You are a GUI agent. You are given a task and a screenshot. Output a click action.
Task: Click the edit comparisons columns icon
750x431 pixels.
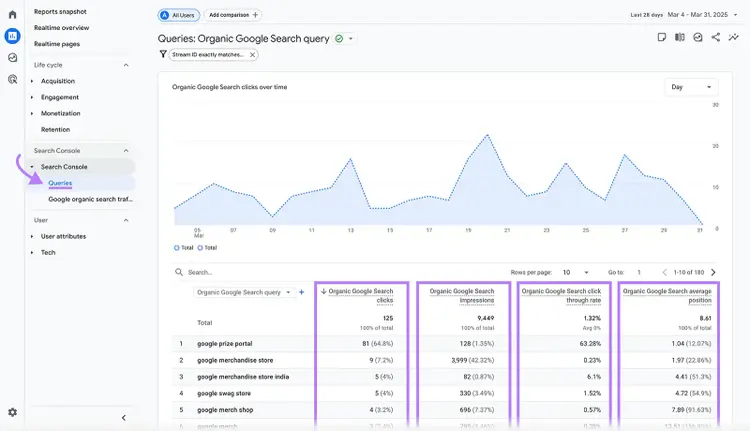[x=680, y=37]
